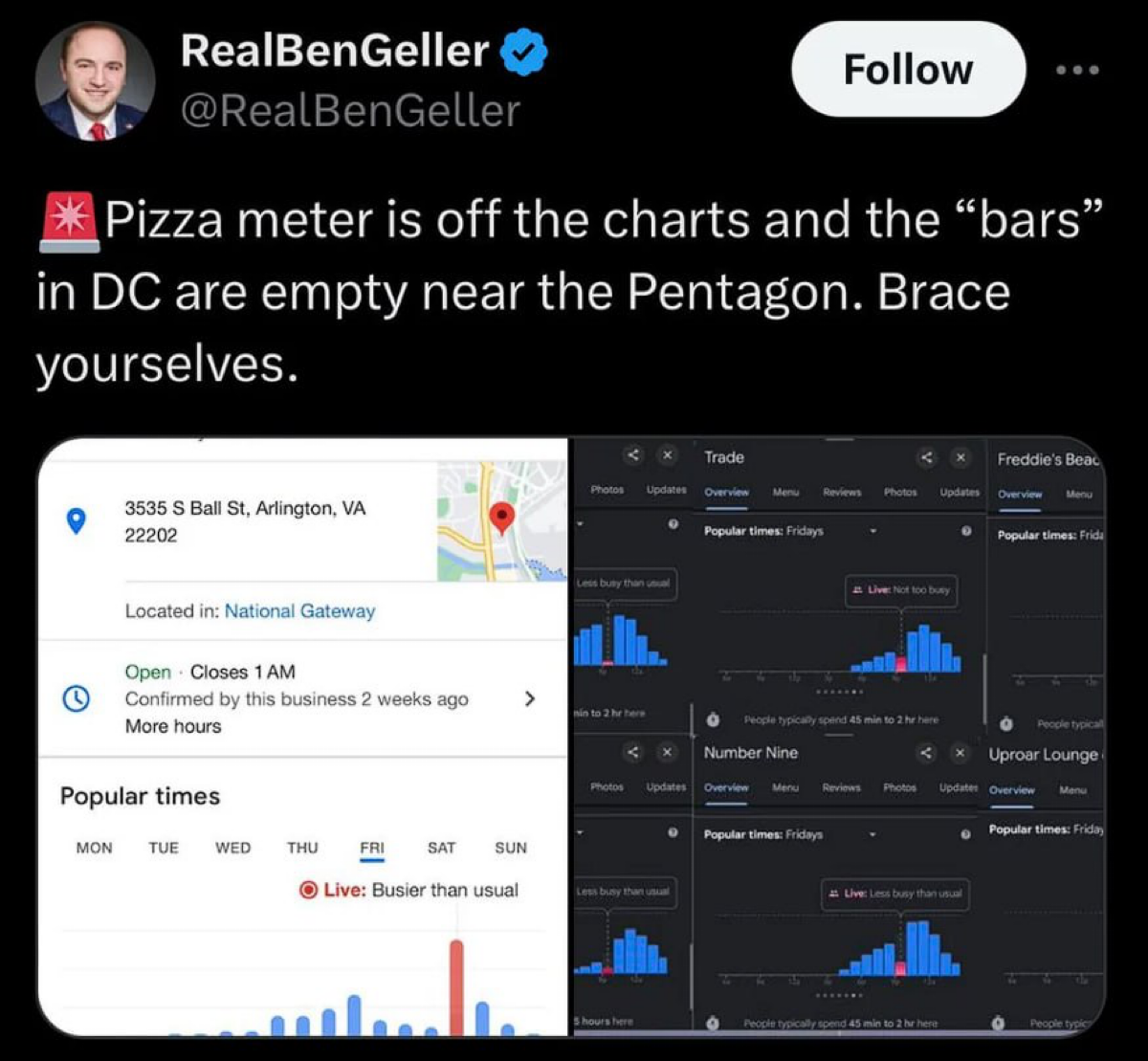Open RealBenGeller's profile picture
The image size is (1148, 1061).
click(x=95, y=80)
